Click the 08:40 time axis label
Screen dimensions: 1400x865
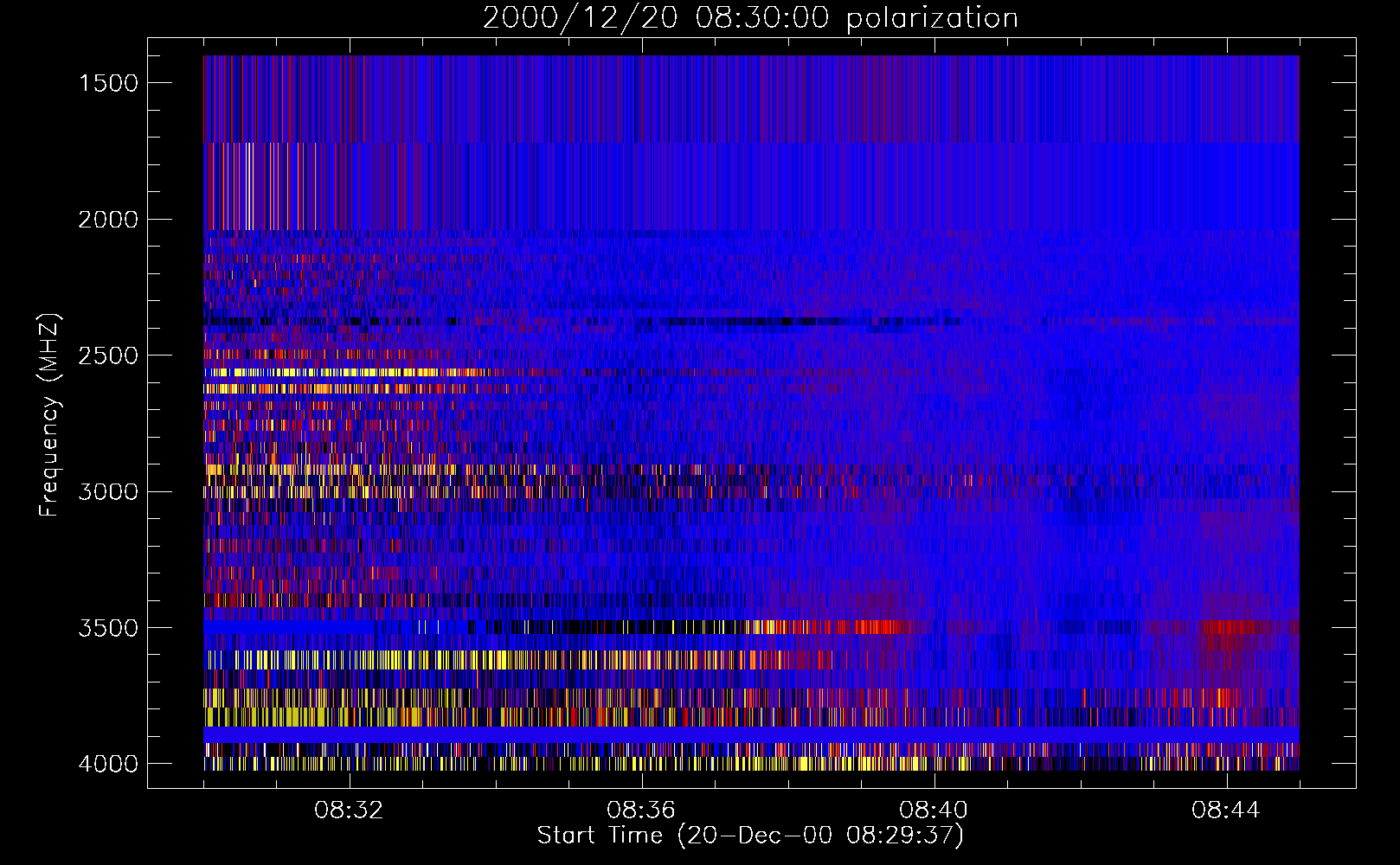(x=934, y=811)
